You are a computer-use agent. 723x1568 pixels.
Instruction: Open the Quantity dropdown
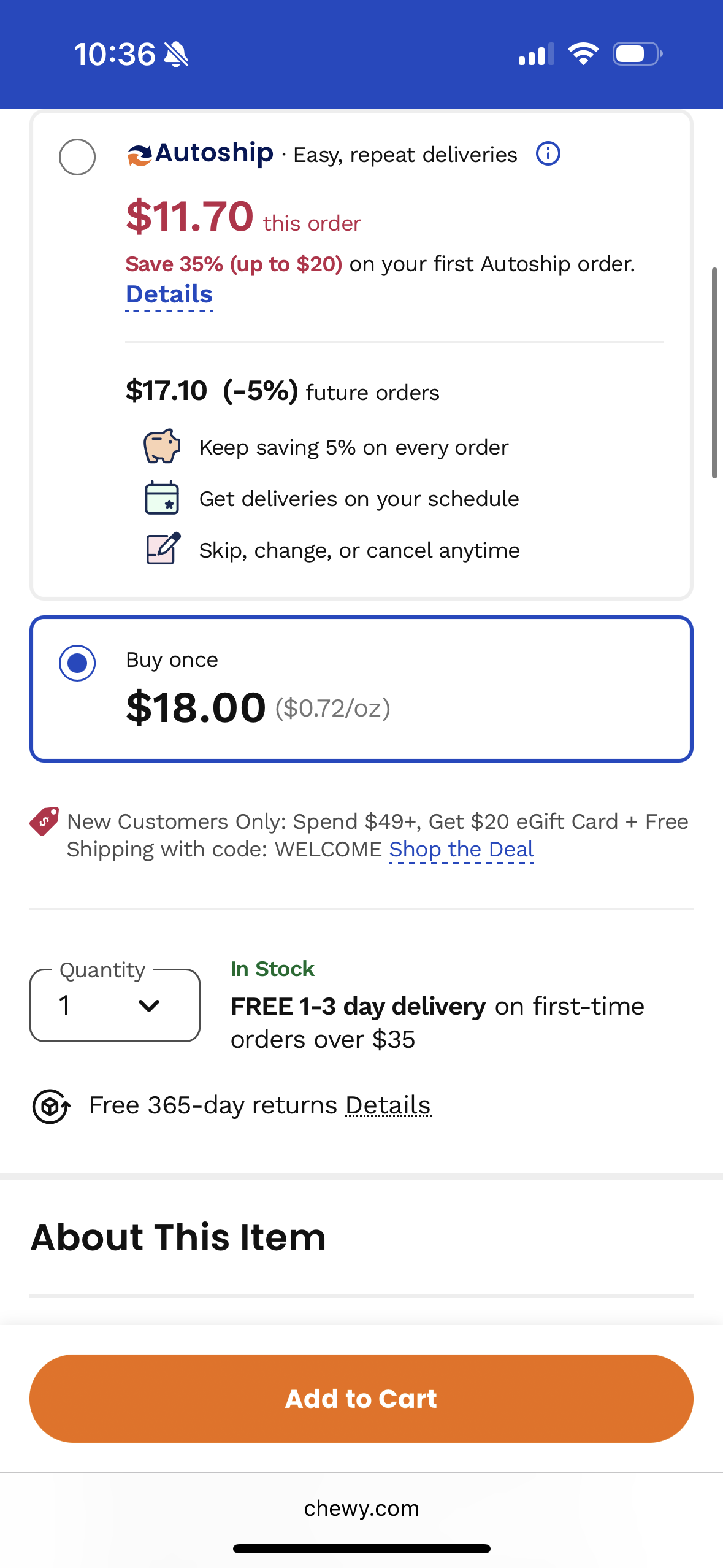tap(115, 1005)
